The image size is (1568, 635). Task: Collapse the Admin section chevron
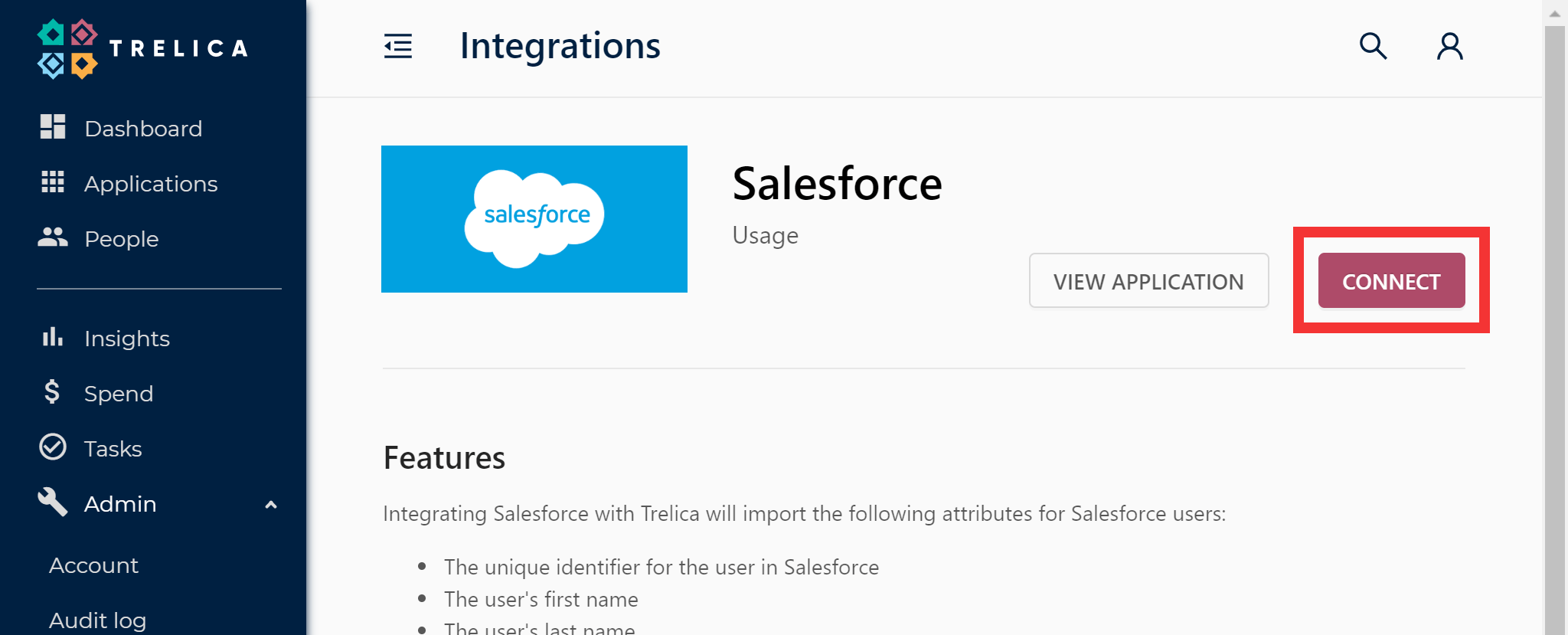[270, 505]
